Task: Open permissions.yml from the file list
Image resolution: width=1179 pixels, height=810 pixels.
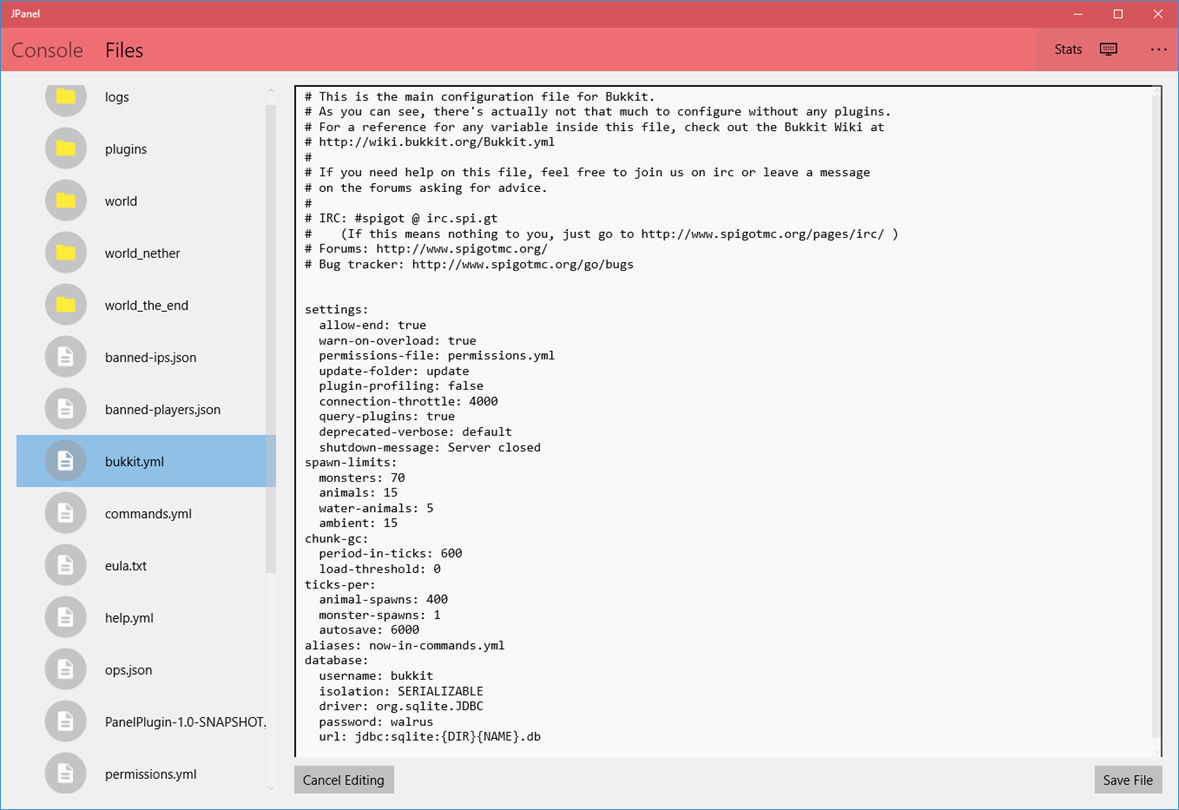Action: 150,774
